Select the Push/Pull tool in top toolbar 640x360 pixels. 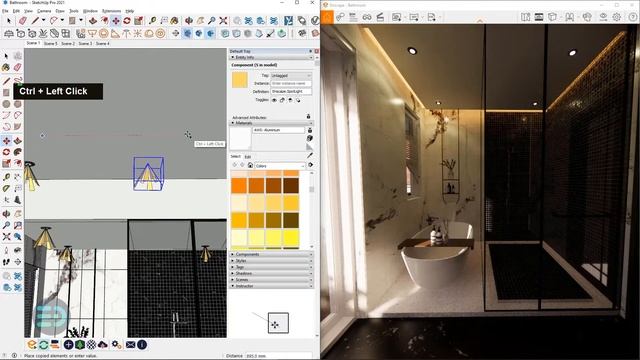(93, 20)
